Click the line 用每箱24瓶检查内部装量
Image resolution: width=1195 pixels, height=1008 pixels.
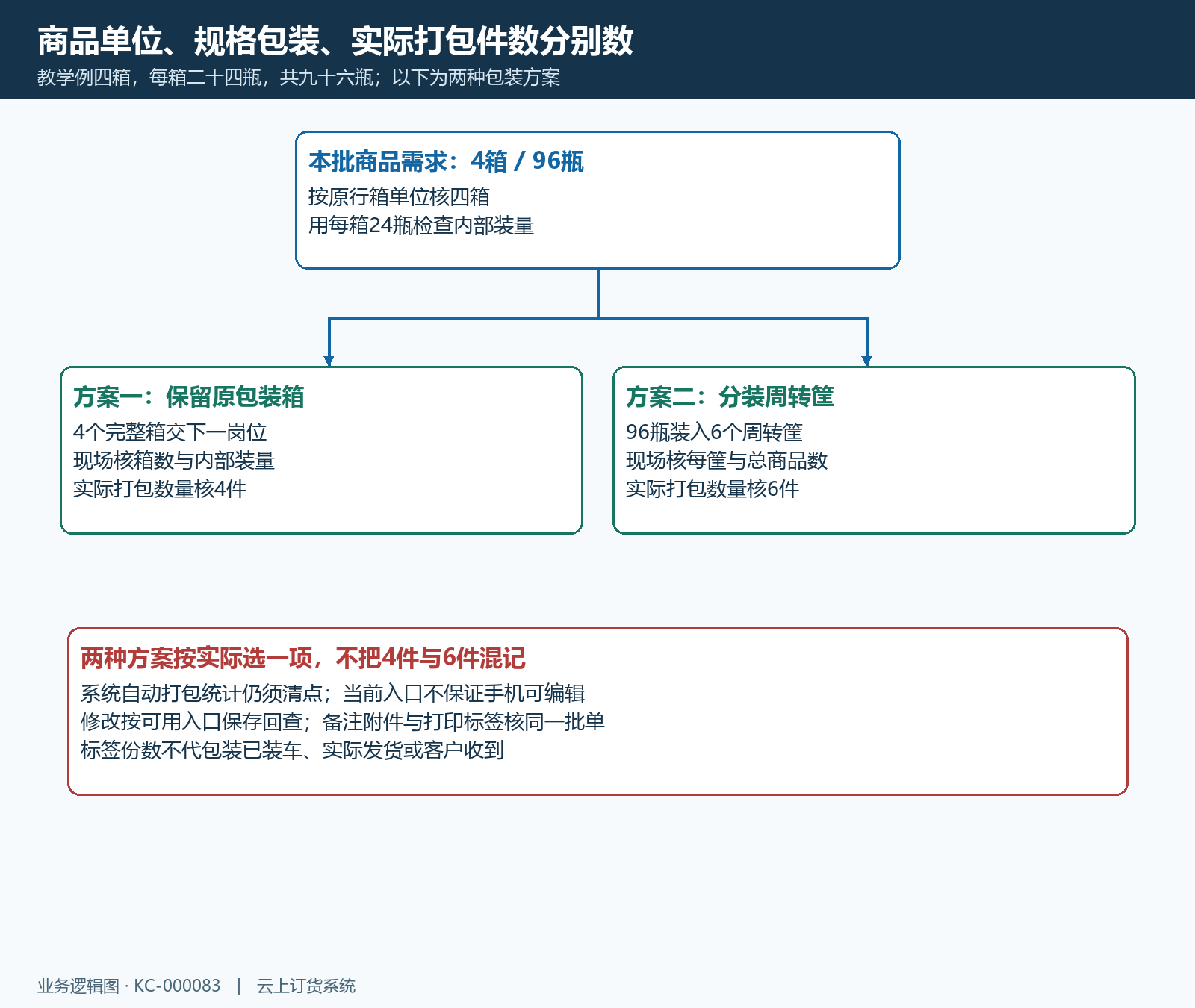click(421, 225)
